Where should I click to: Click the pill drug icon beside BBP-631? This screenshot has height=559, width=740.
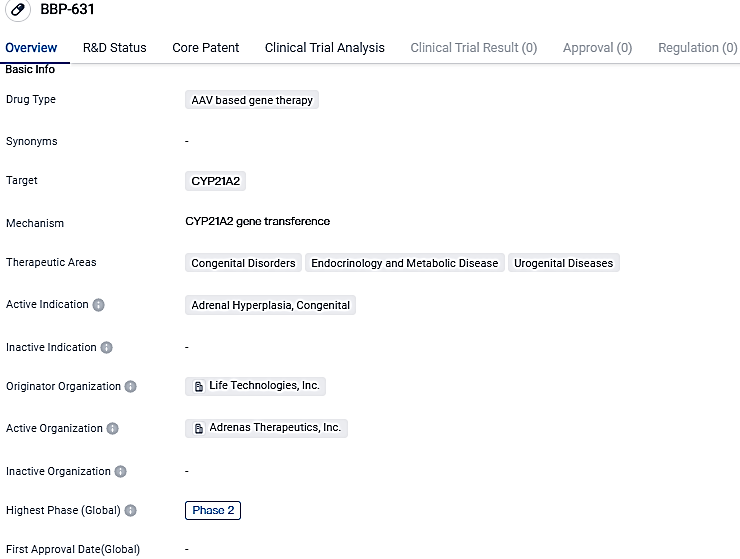[x=17, y=10]
